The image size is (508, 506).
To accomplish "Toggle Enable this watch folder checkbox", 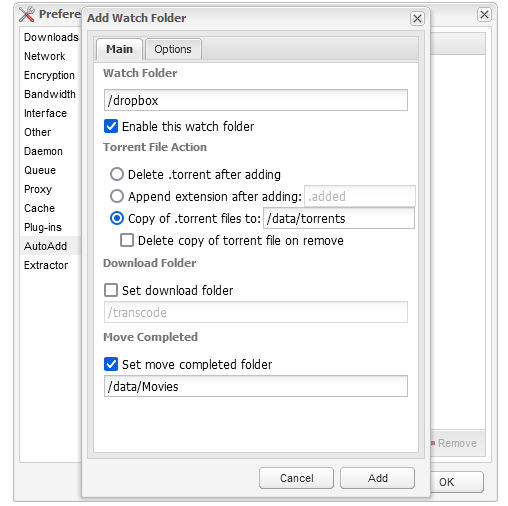I will click(x=111, y=127).
